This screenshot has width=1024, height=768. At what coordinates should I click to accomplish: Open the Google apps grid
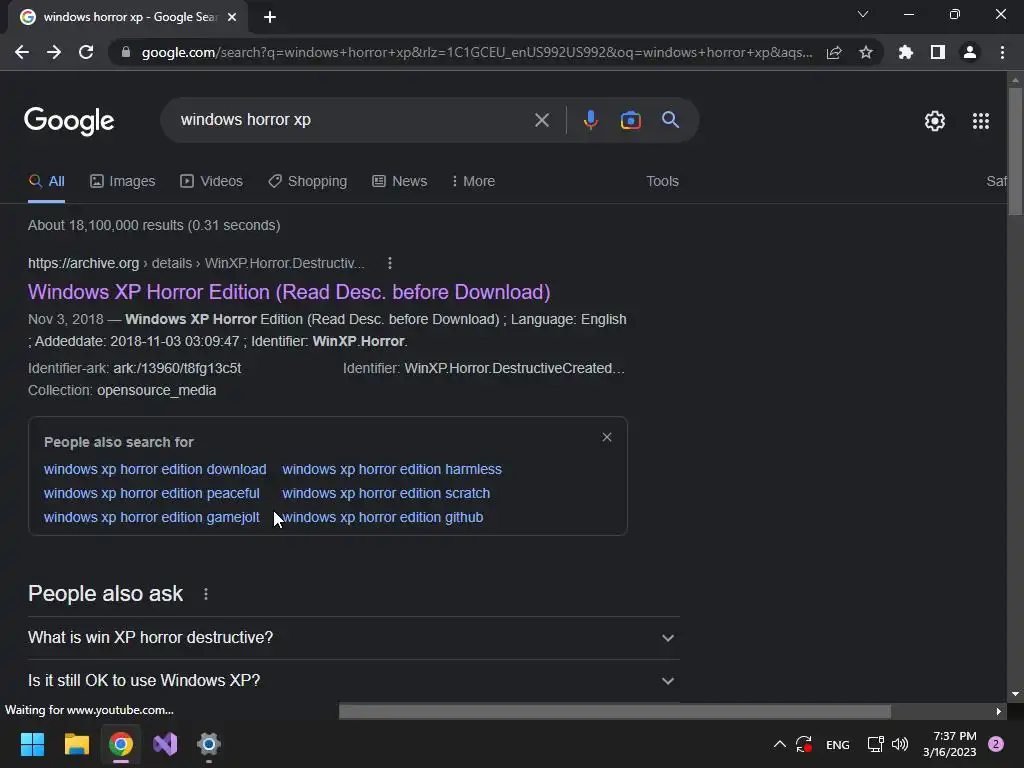tap(981, 121)
